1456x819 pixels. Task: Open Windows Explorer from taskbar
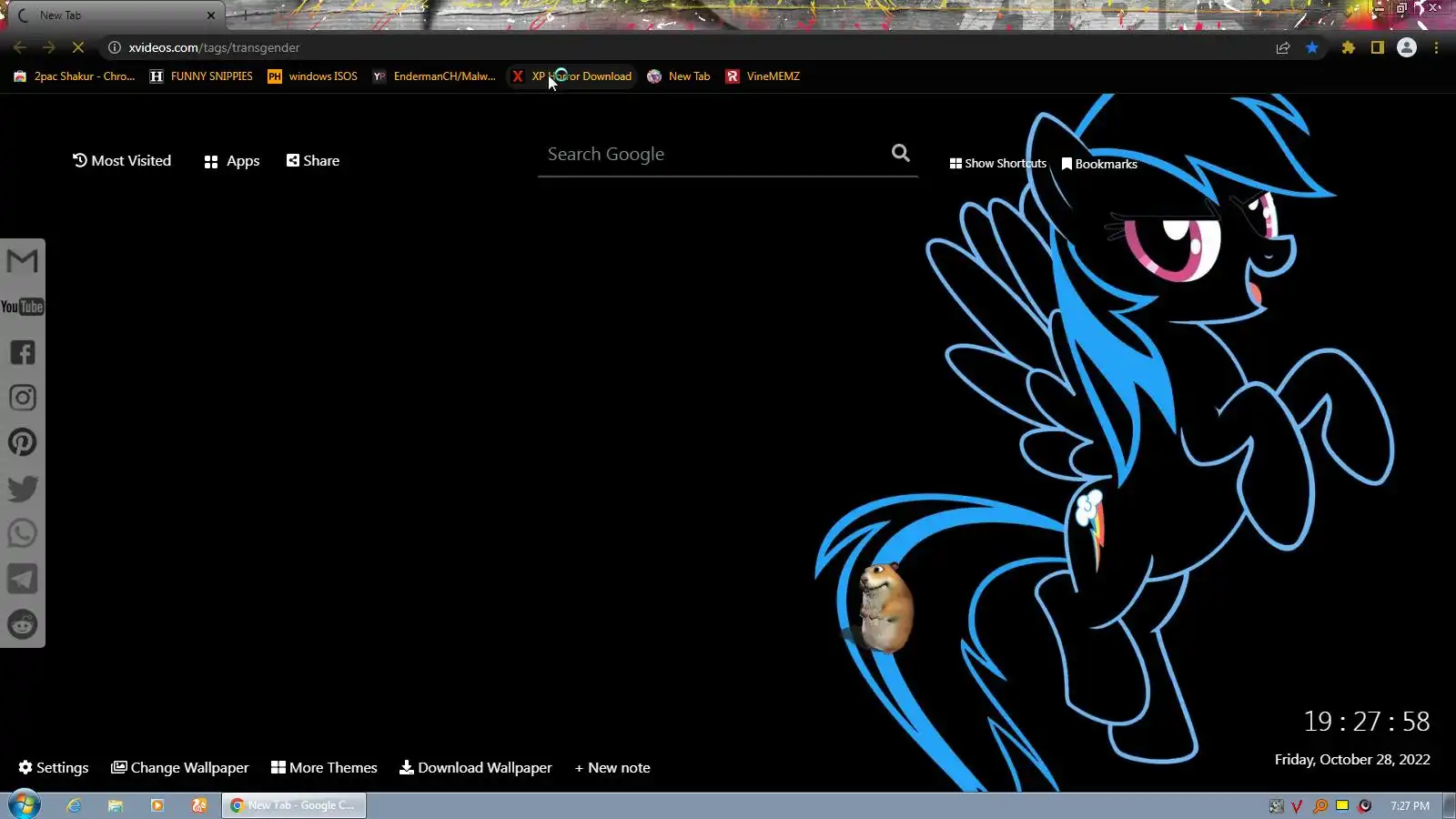point(116,805)
